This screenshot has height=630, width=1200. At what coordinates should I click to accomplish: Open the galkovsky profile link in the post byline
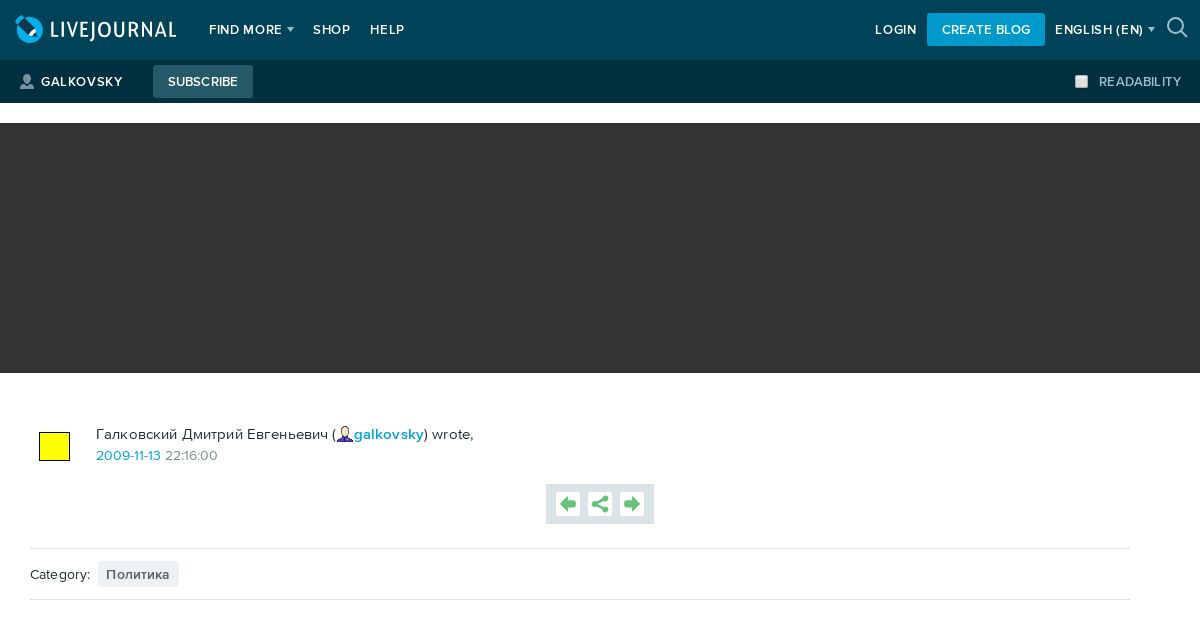tap(389, 434)
